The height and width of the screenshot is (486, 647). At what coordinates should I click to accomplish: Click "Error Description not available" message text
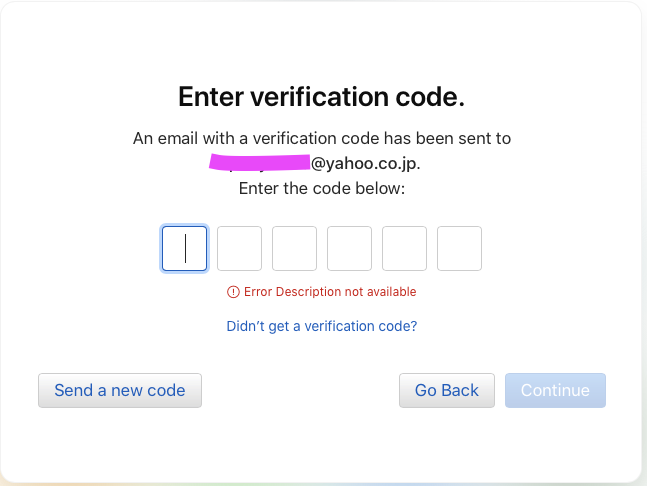(330, 292)
